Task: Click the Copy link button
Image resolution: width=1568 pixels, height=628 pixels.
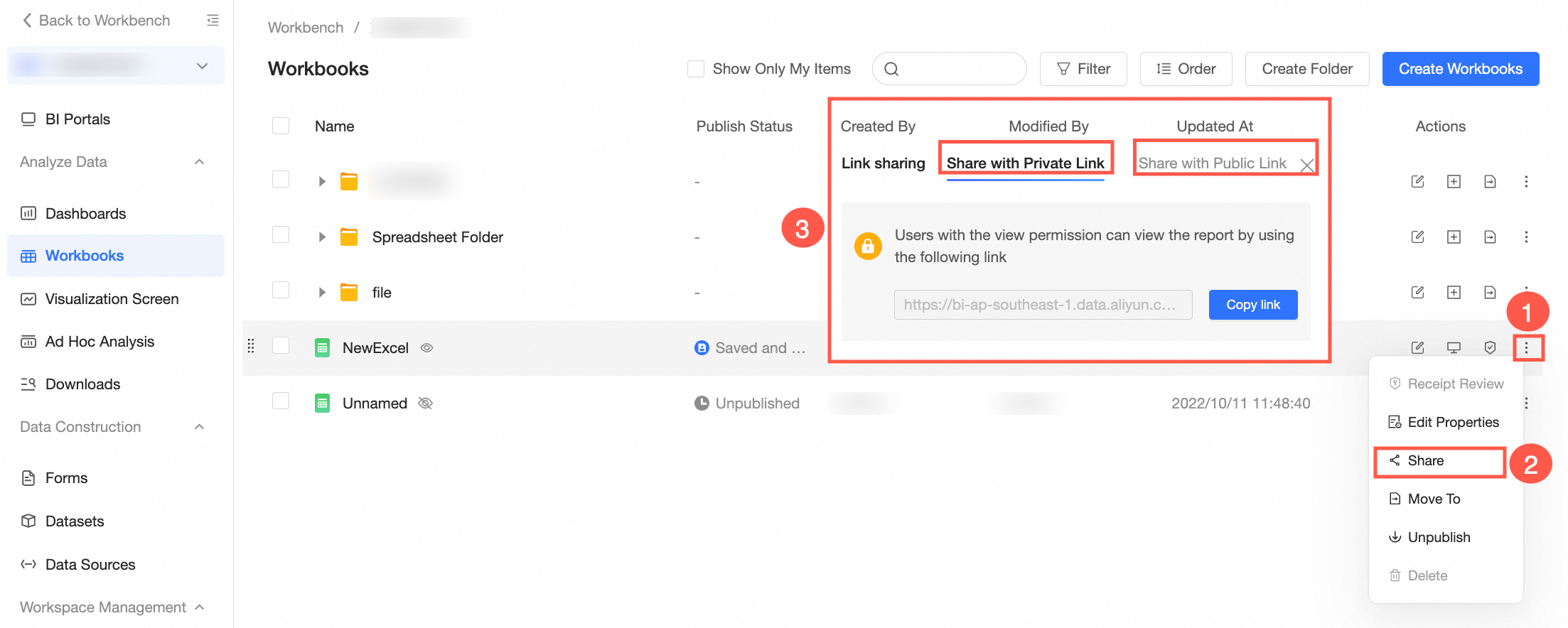Action: 1252,305
